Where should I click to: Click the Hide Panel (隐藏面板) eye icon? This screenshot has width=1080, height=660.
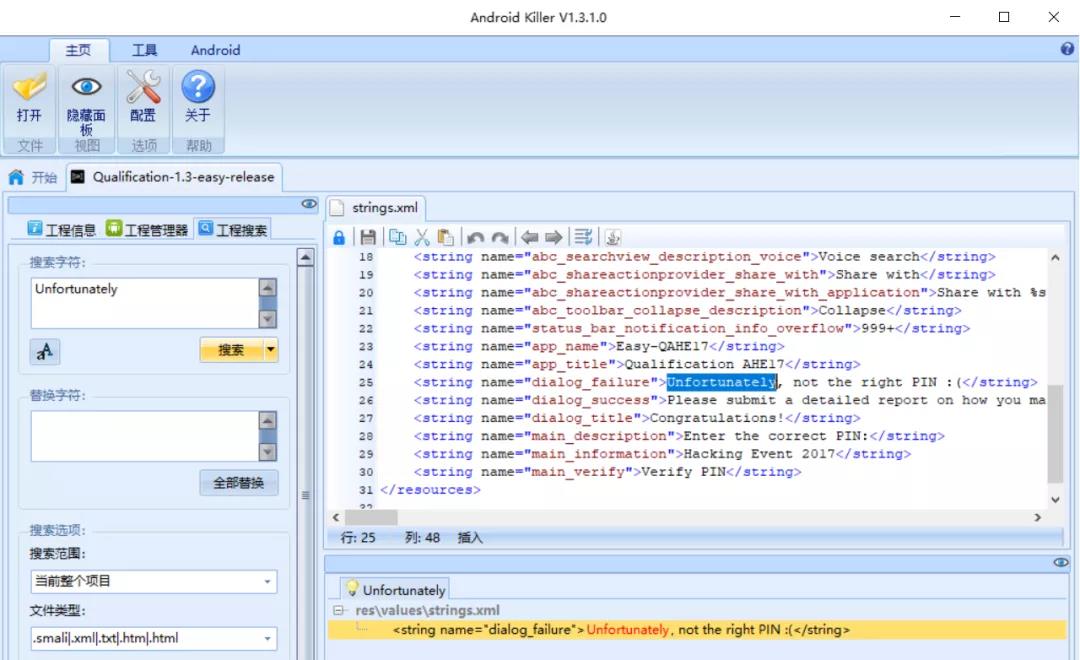coord(86,87)
